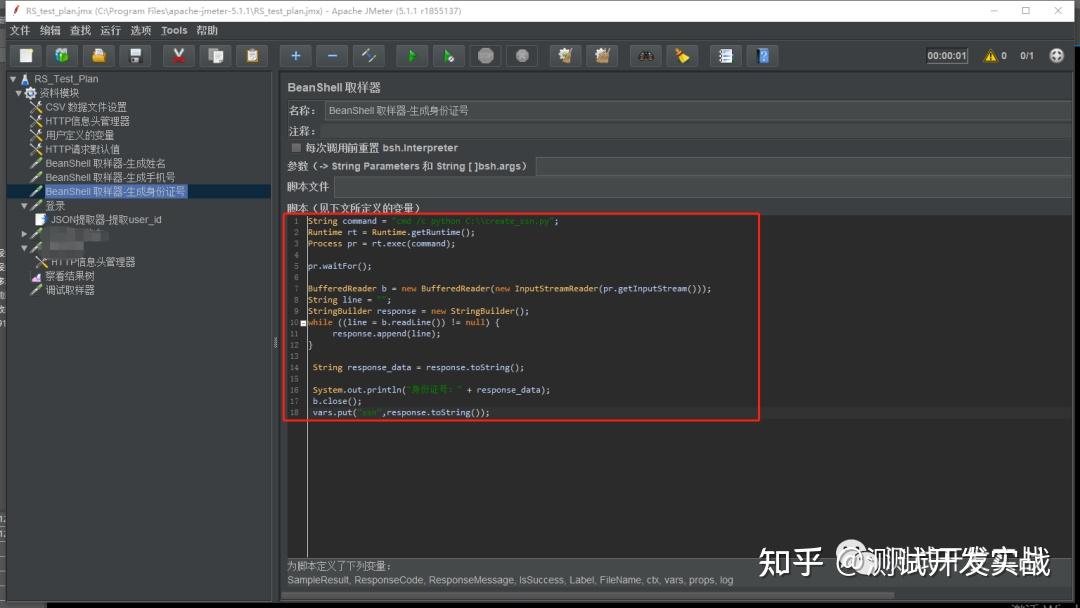
Task: Shut down test threads icon
Action: 522,56
